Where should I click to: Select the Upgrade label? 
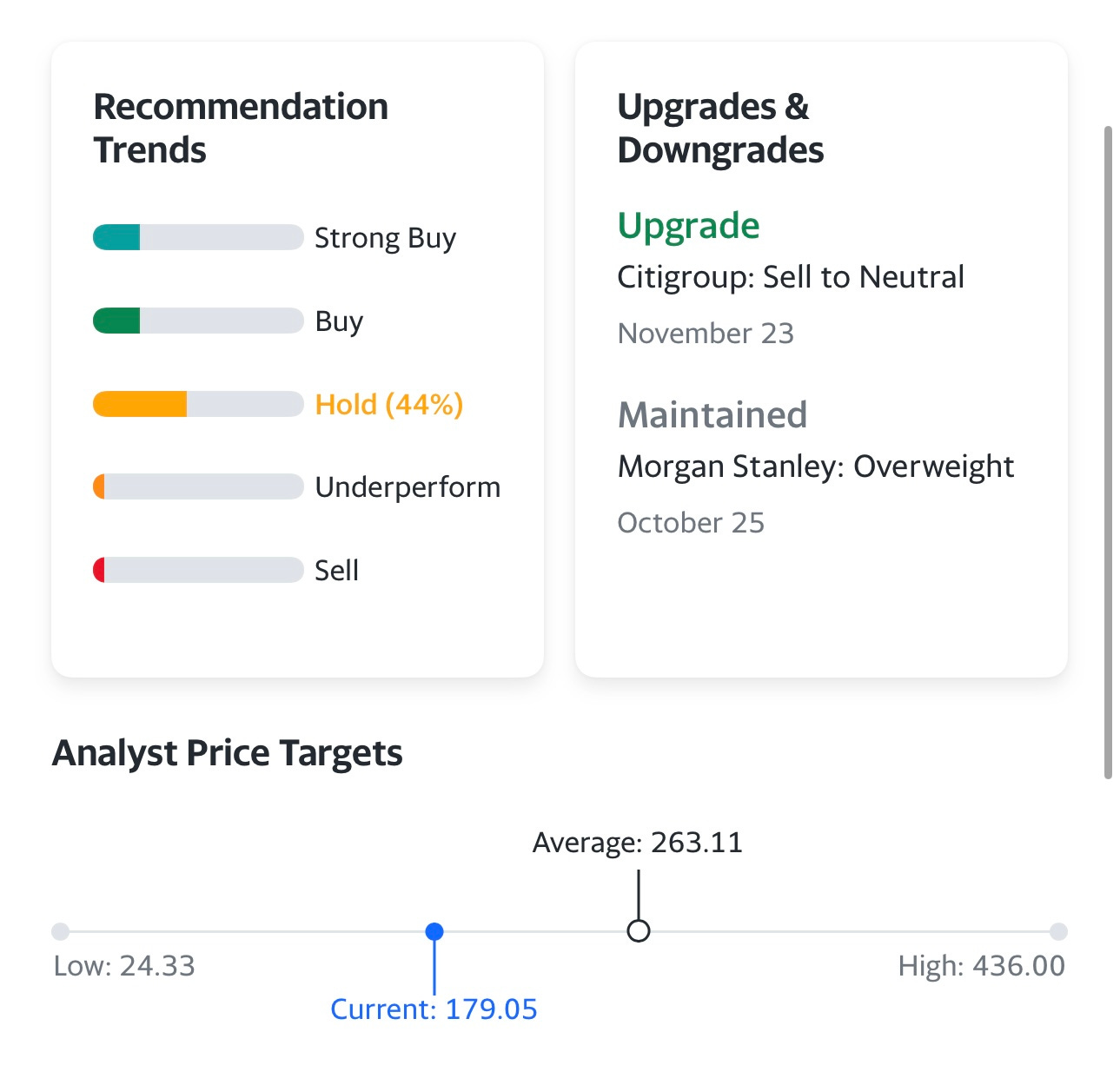[688, 225]
